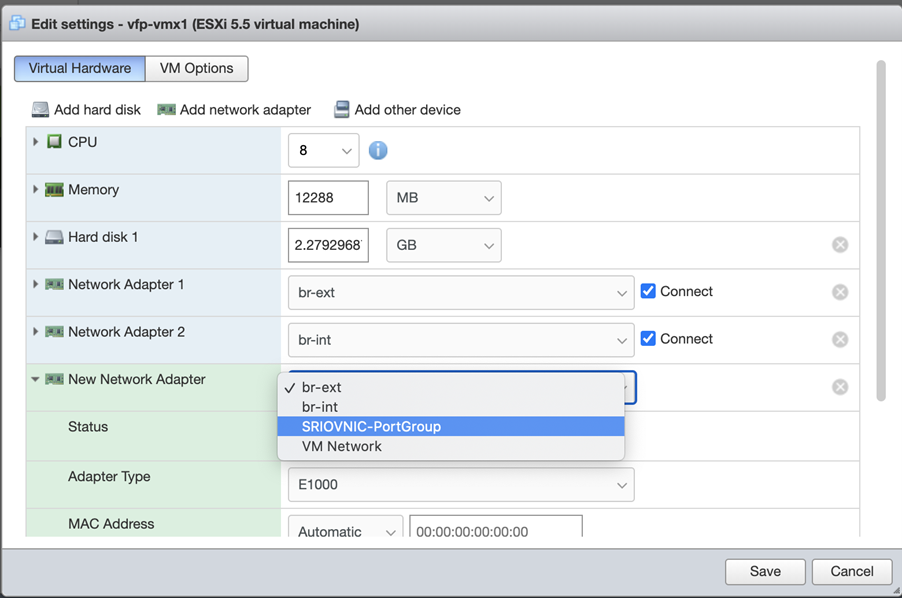Expand the CPU settings row
Screen dimensions: 902x598
36,142
